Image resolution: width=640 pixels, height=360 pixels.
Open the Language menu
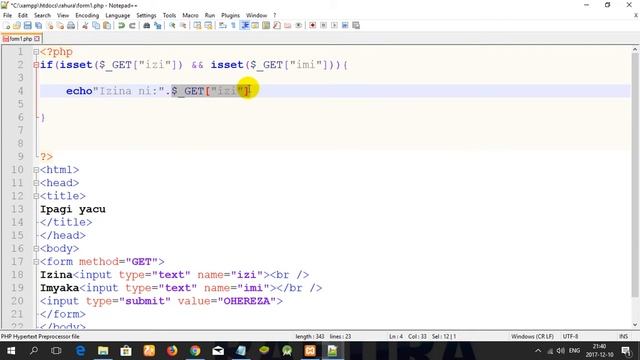tap(118, 15)
